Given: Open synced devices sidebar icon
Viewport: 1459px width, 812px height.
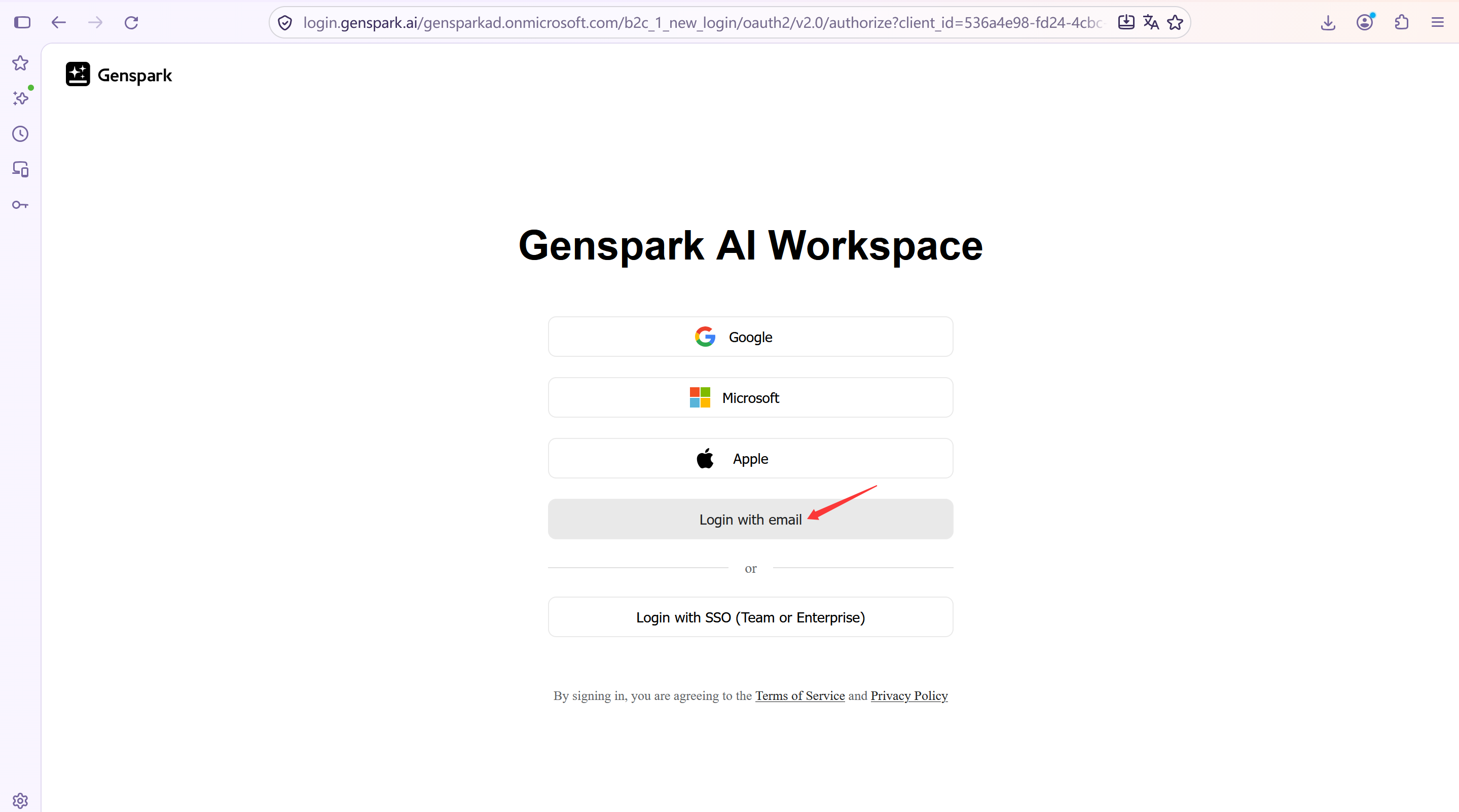Looking at the screenshot, I should (20, 169).
